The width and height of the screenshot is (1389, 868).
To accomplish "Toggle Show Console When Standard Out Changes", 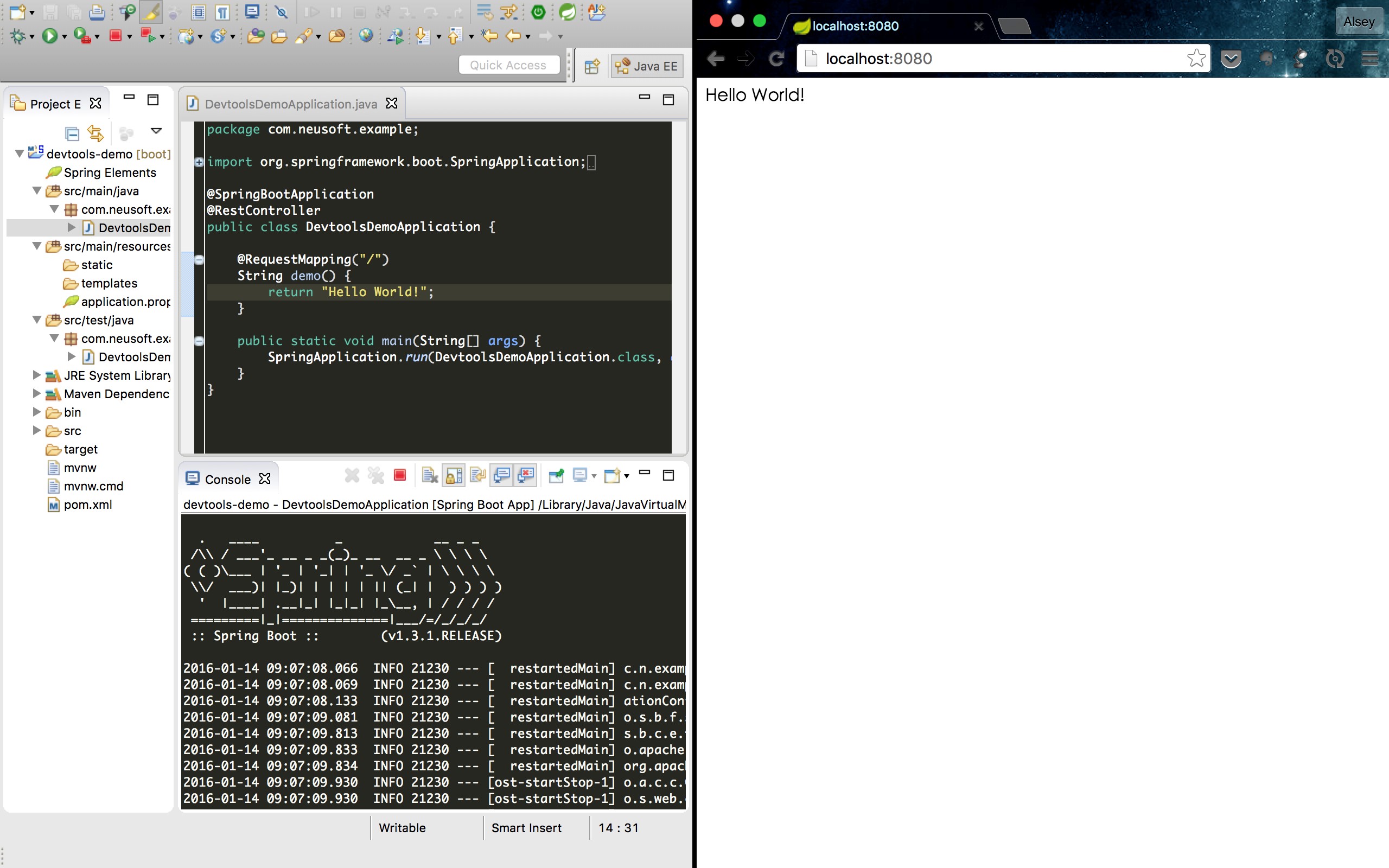I will [x=502, y=475].
